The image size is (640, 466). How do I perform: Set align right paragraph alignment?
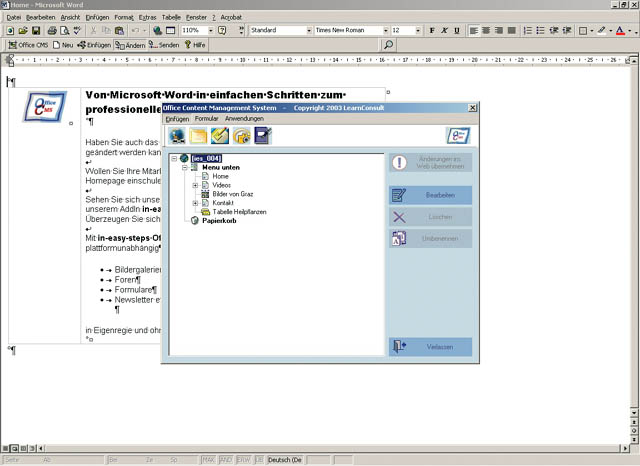click(499, 31)
